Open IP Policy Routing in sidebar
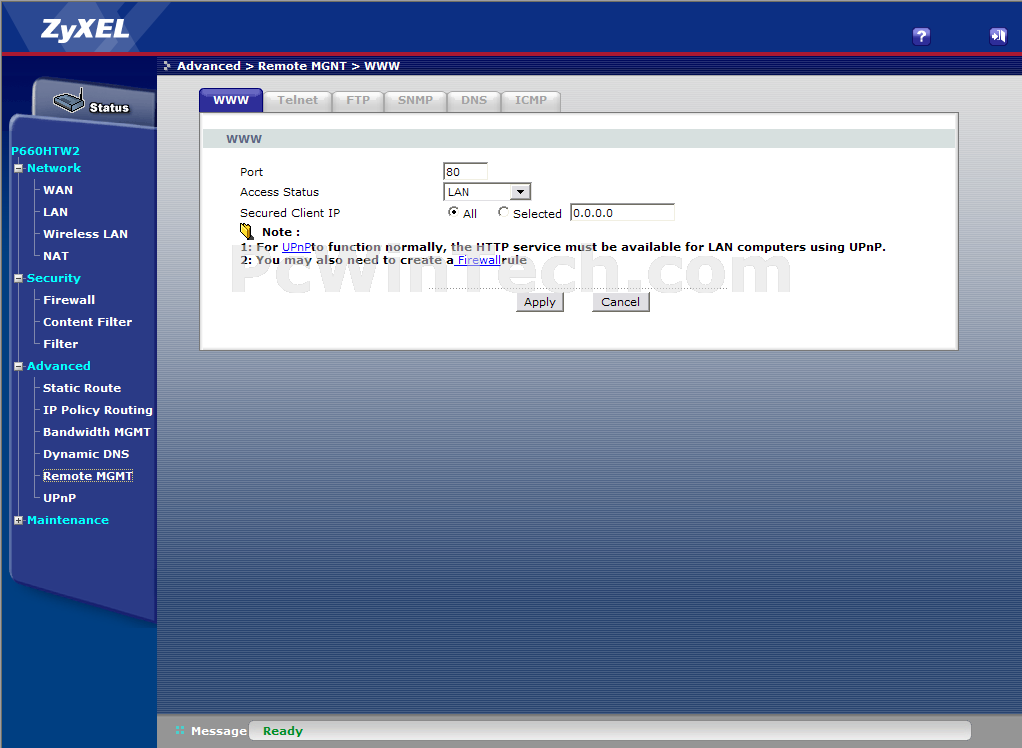This screenshot has height=748, width=1022. coord(98,410)
